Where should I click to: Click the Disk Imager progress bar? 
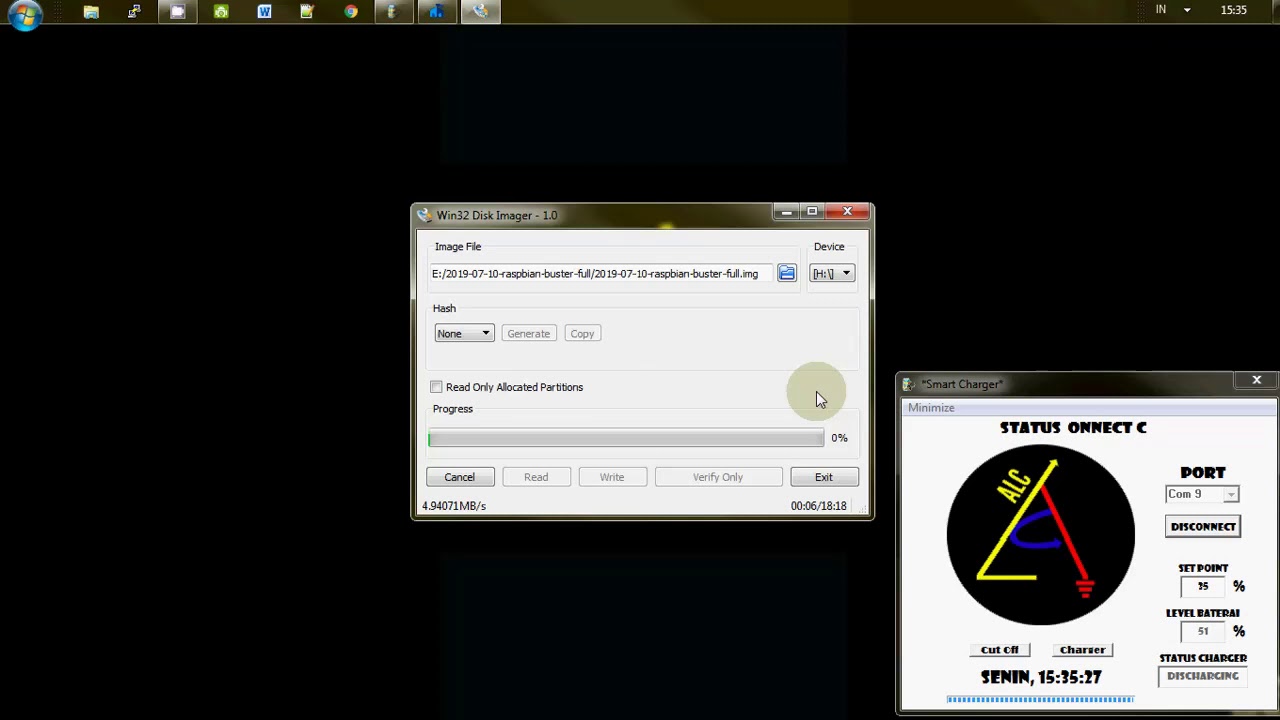click(x=626, y=438)
